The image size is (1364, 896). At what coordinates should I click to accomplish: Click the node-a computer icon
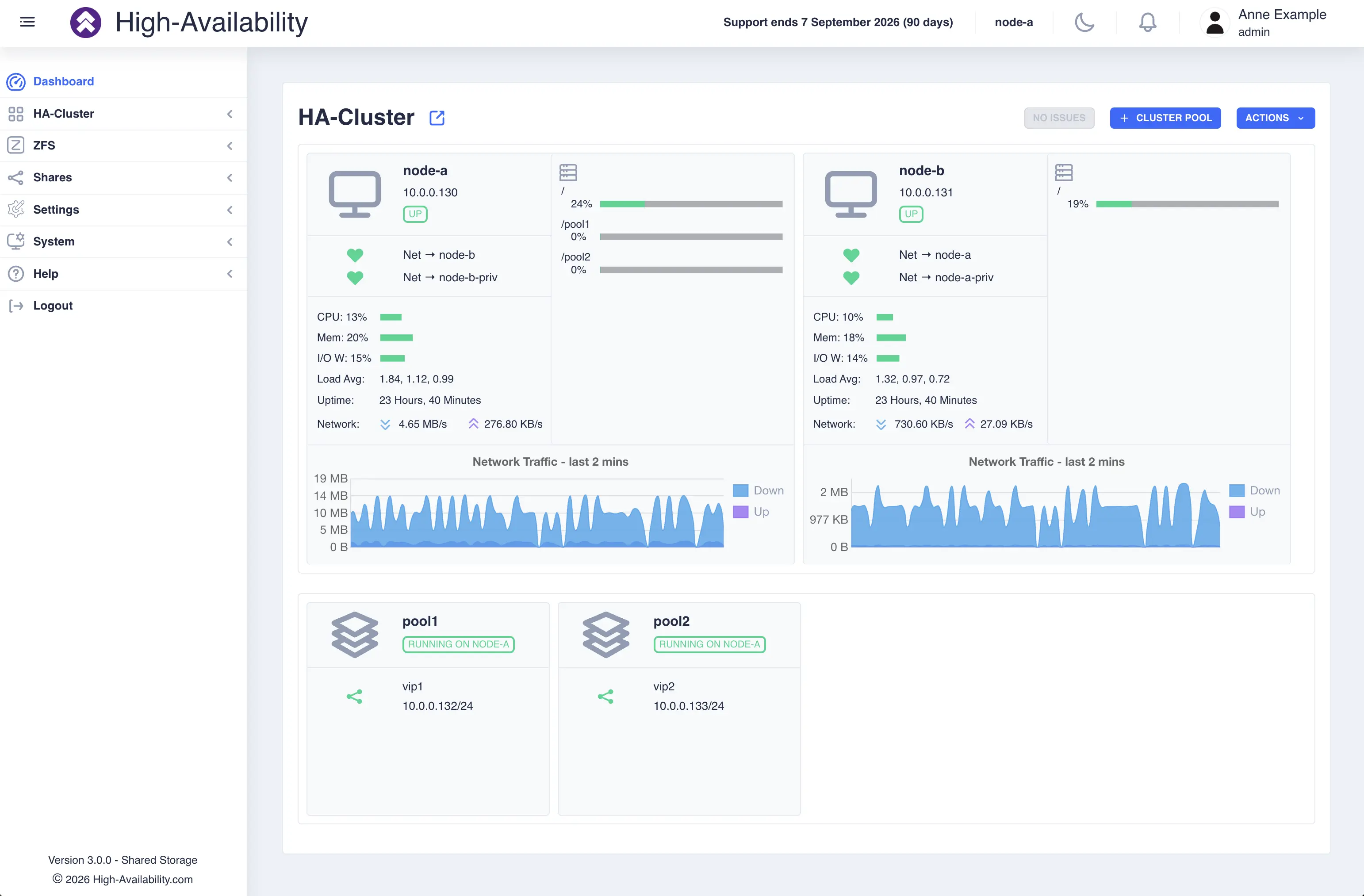(x=355, y=194)
